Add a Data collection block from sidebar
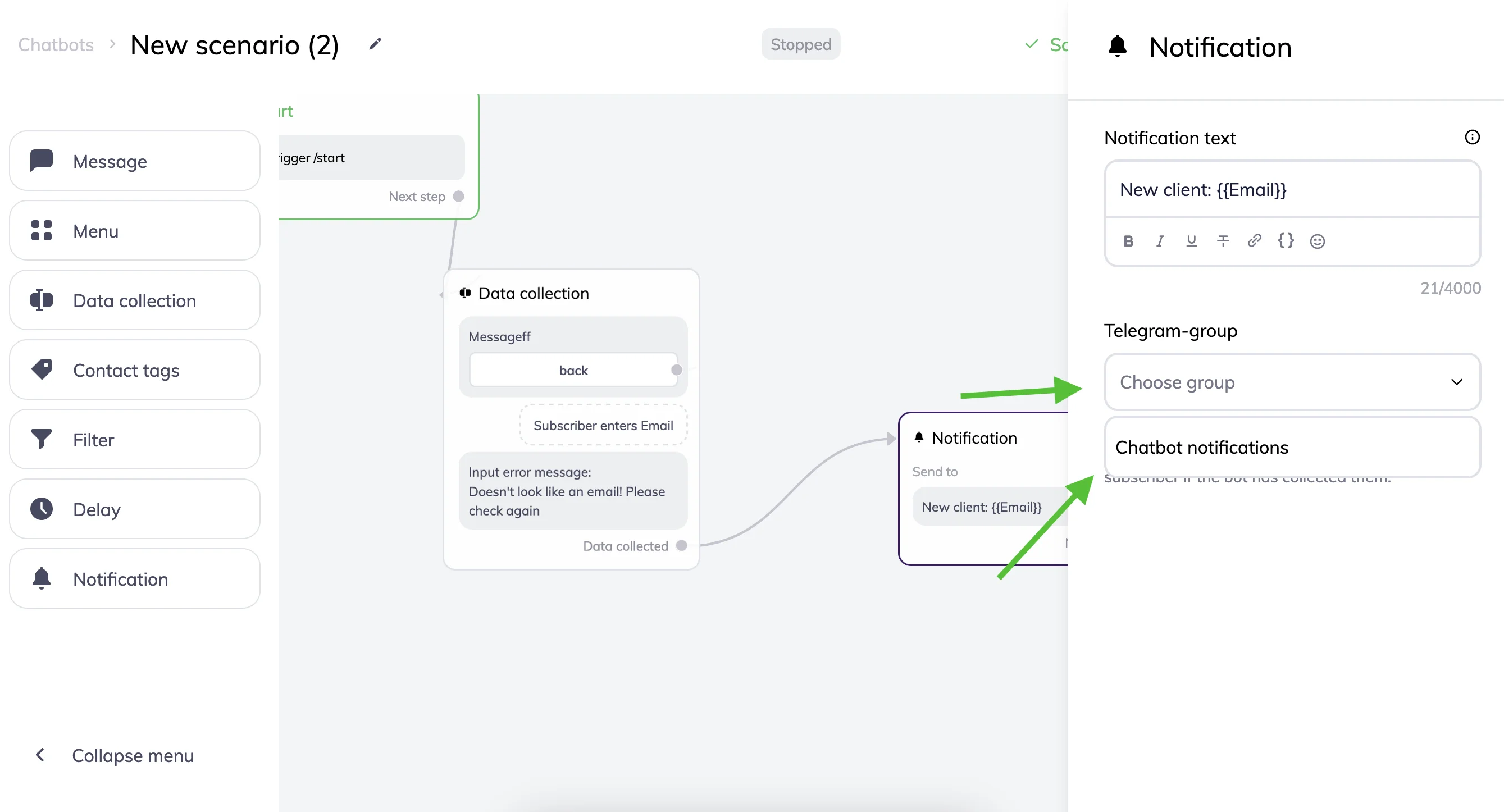The height and width of the screenshot is (812, 1504). click(x=135, y=300)
